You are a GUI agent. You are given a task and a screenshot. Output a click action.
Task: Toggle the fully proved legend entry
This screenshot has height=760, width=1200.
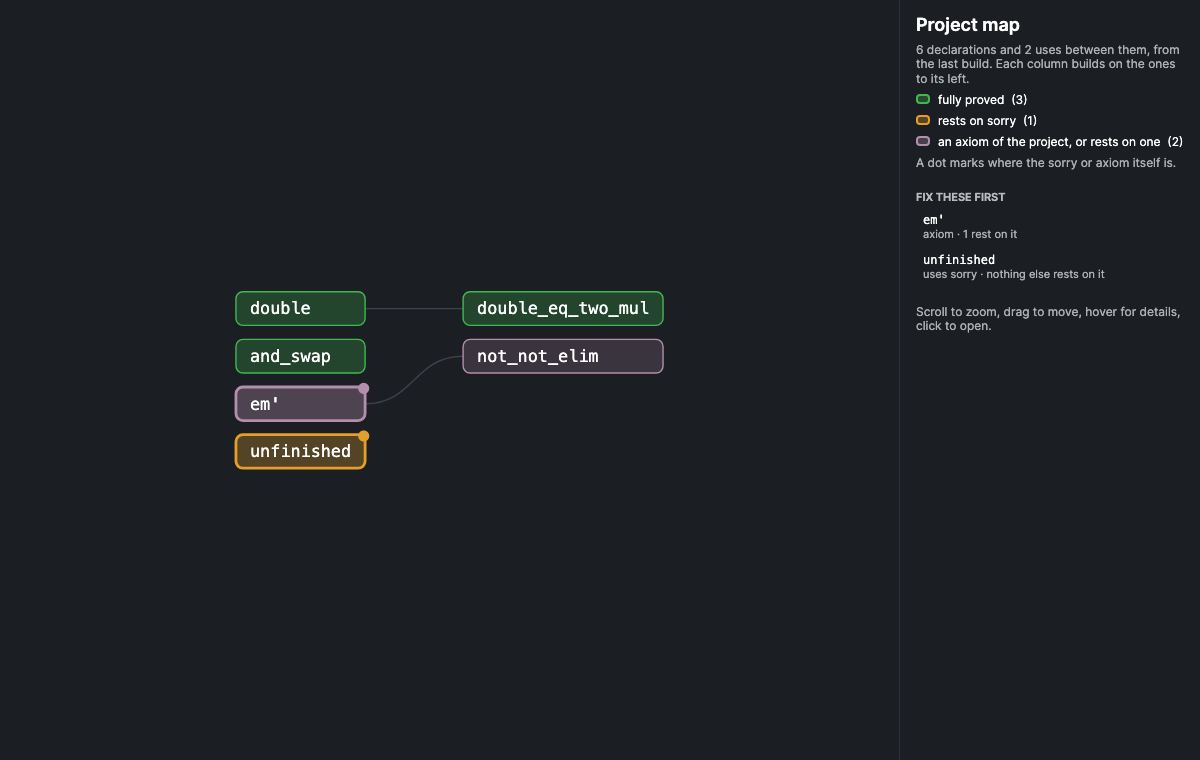[971, 100]
